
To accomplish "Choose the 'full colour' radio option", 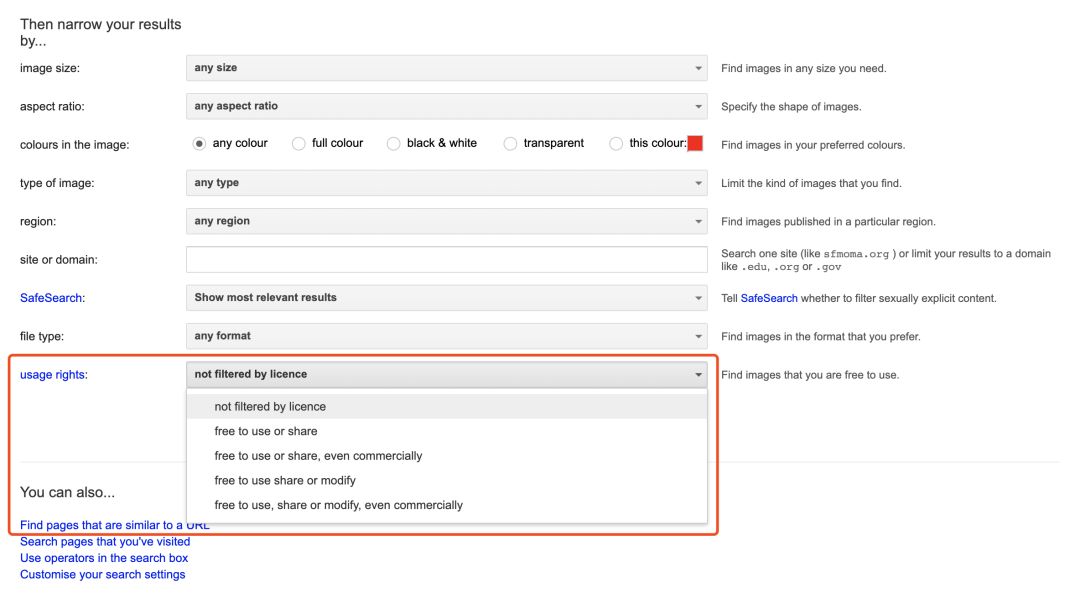I will tap(299, 144).
